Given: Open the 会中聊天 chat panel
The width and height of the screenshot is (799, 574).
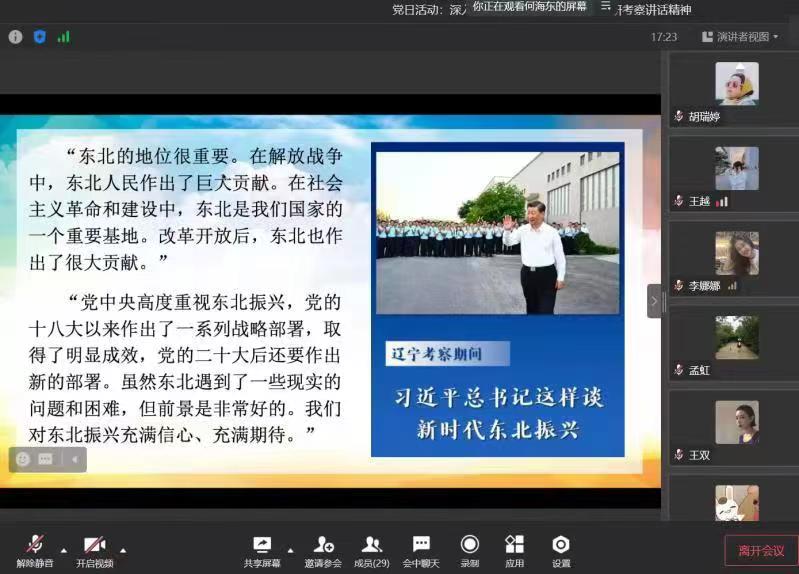Looking at the screenshot, I should 421,550.
